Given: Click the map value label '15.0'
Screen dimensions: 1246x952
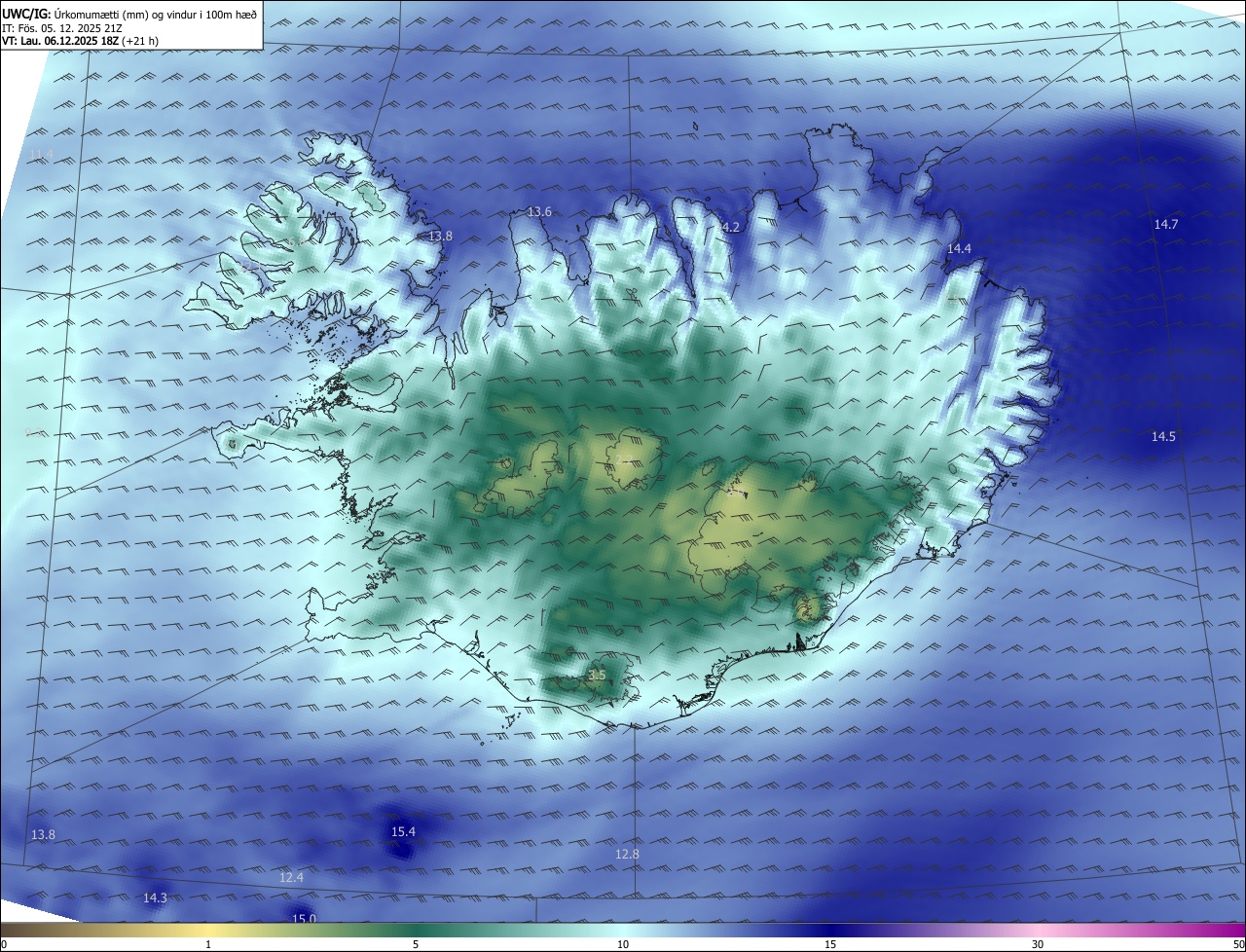Looking at the screenshot, I should click(x=304, y=919).
